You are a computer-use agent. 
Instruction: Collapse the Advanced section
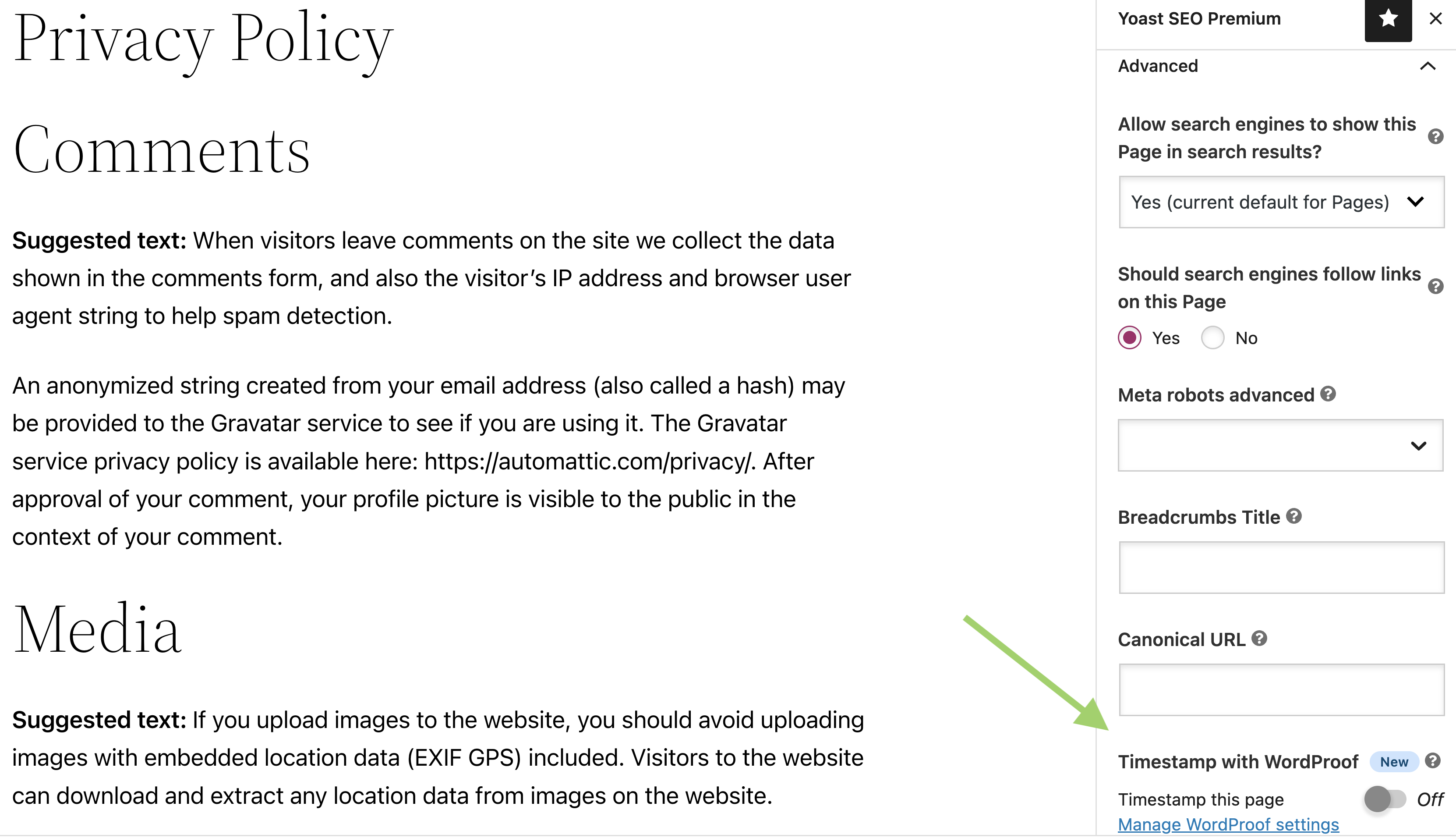tap(1427, 66)
